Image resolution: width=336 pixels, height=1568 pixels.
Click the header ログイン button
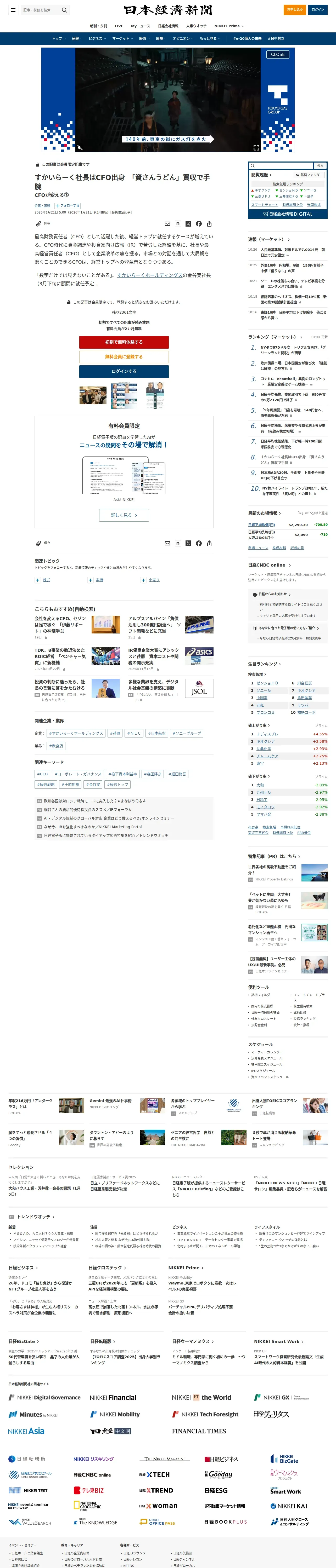tap(318, 10)
